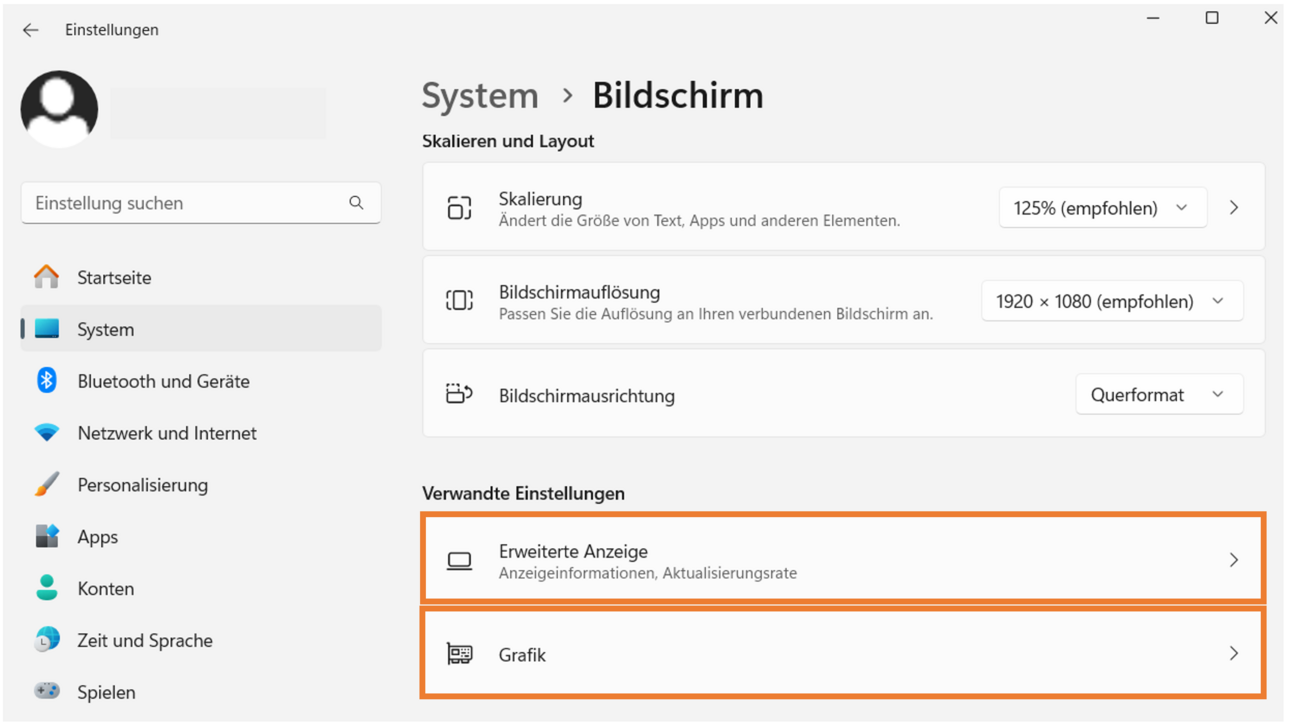Expand Skalierung details with right chevron
Viewport: 1290px width, 728px height.
tap(1234, 208)
